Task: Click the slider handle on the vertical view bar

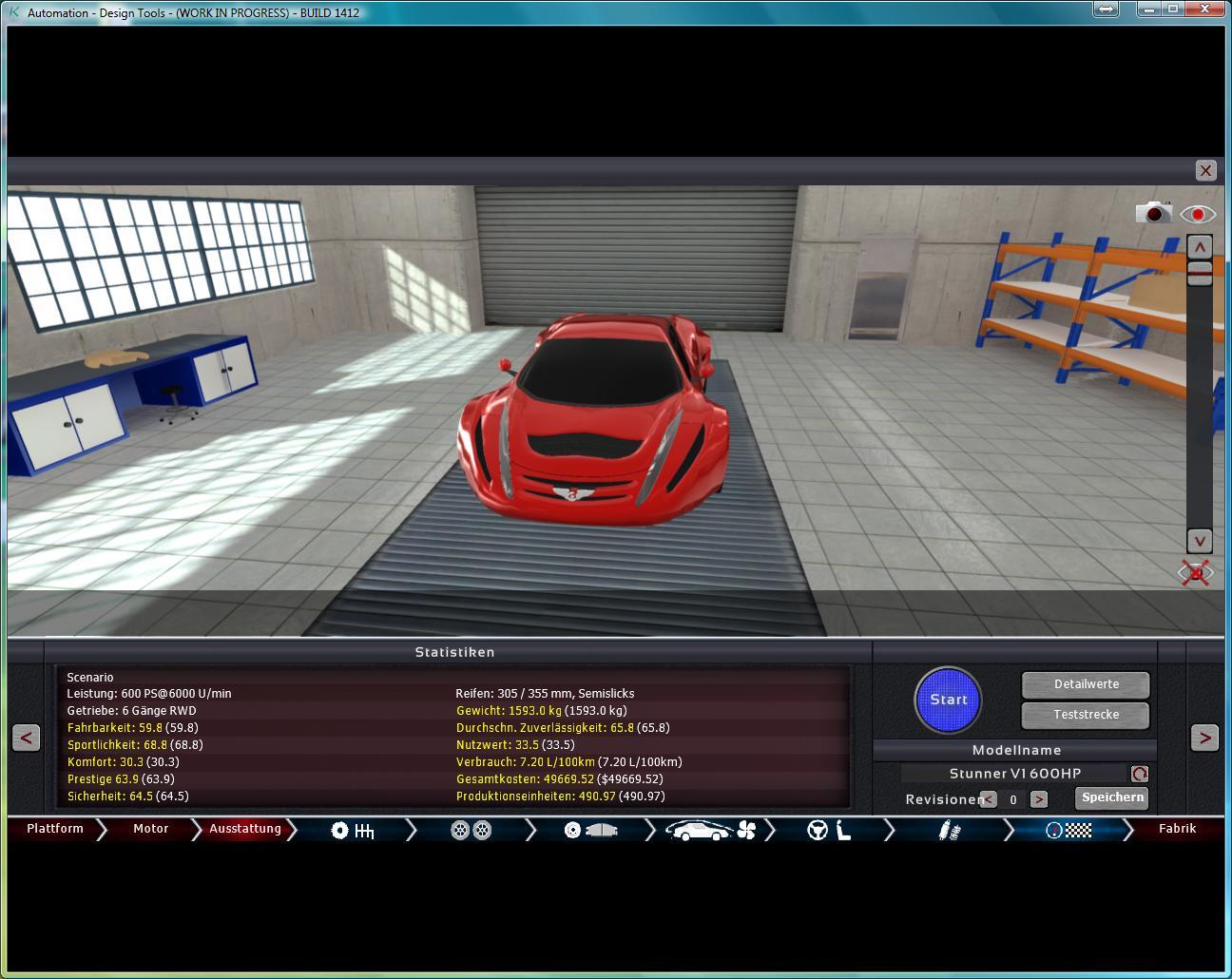Action: 1200,275
